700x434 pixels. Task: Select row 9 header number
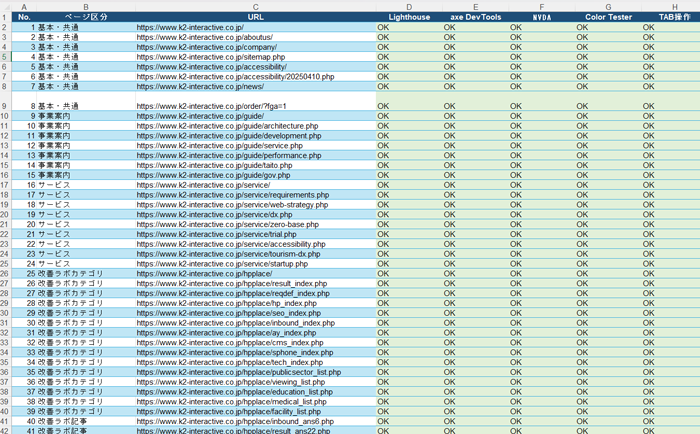click(x=5, y=101)
